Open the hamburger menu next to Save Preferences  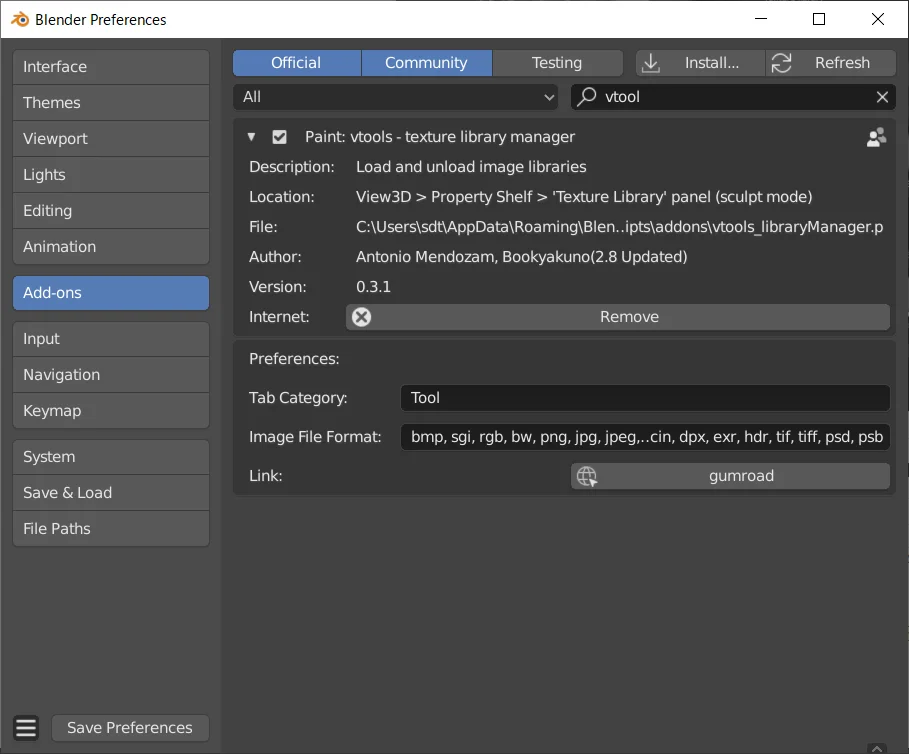[x=25, y=728]
